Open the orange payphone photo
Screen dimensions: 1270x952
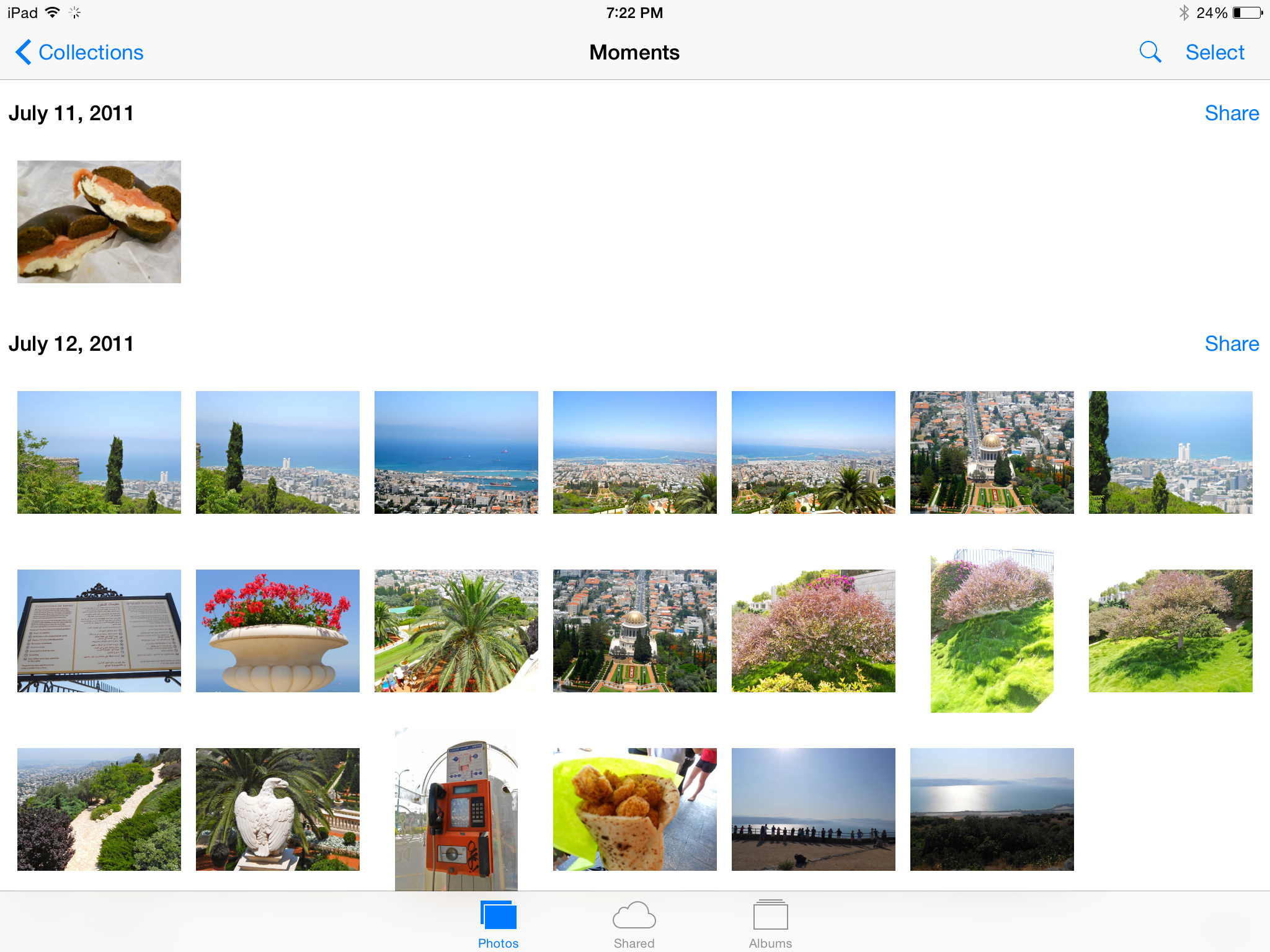pyautogui.click(x=456, y=809)
